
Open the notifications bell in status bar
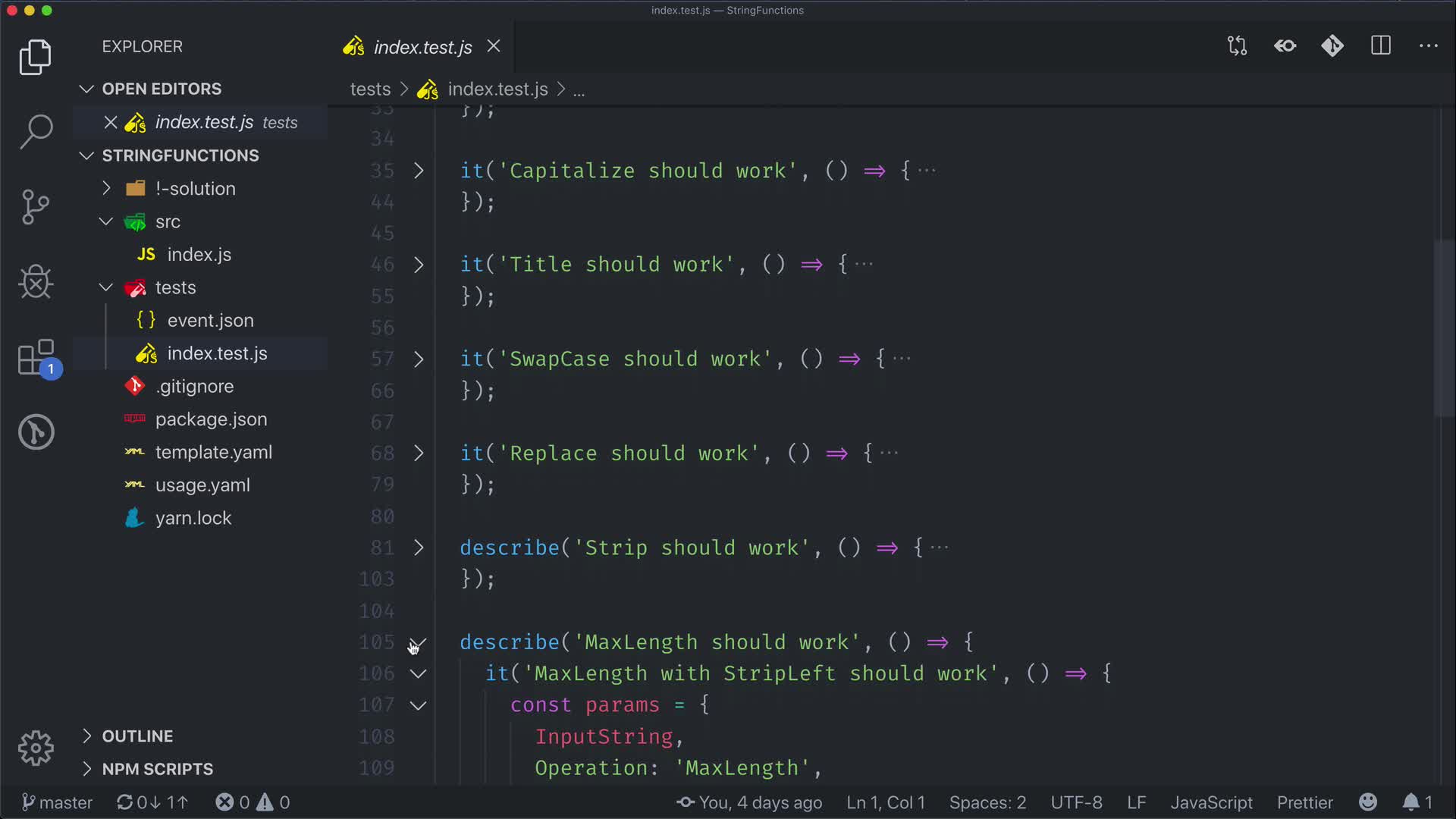pyautogui.click(x=1410, y=802)
